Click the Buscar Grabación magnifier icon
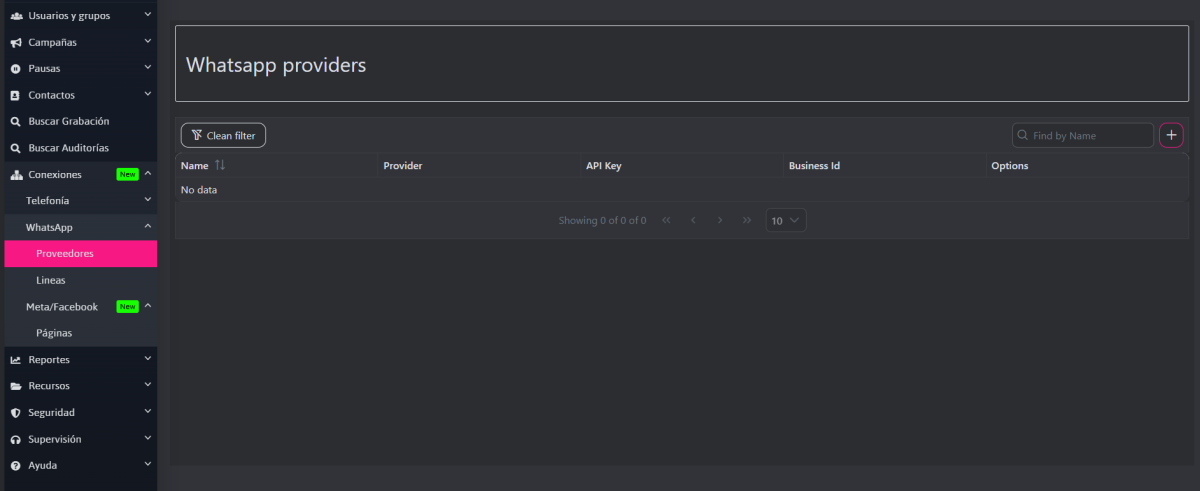 click(16, 121)
